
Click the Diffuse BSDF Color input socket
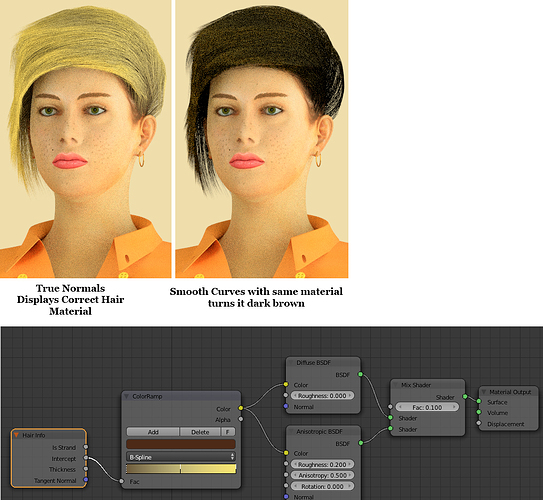(286, 384)
